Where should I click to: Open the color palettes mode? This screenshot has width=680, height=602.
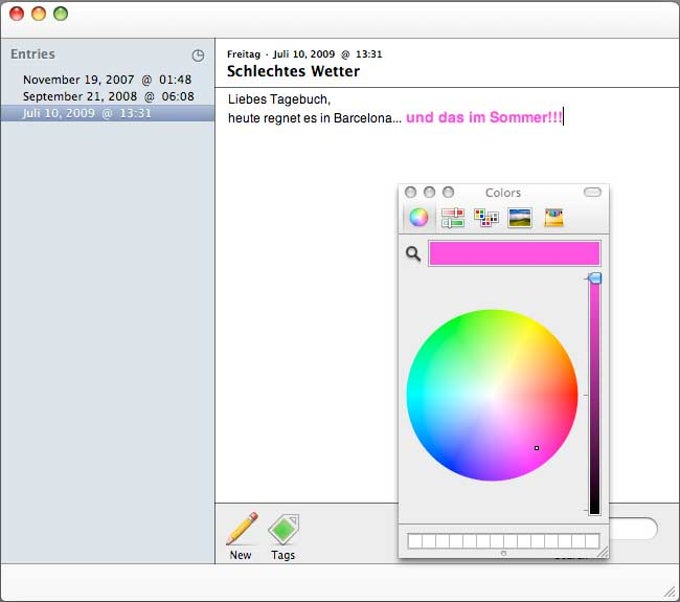[486, 217]
